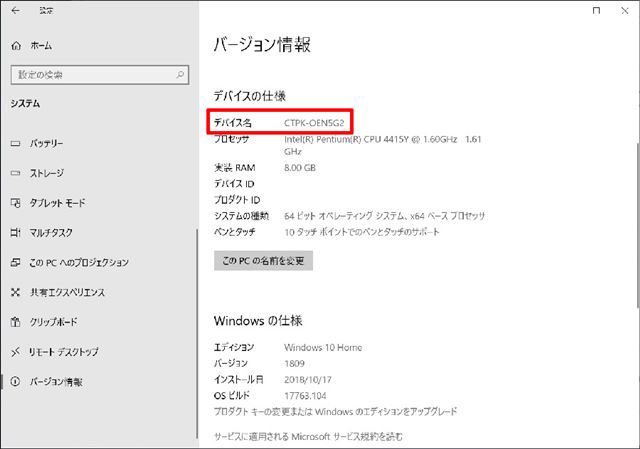640x449 pixels.
Task: Go back with the back arrow icon
Action: click(16, 11)
